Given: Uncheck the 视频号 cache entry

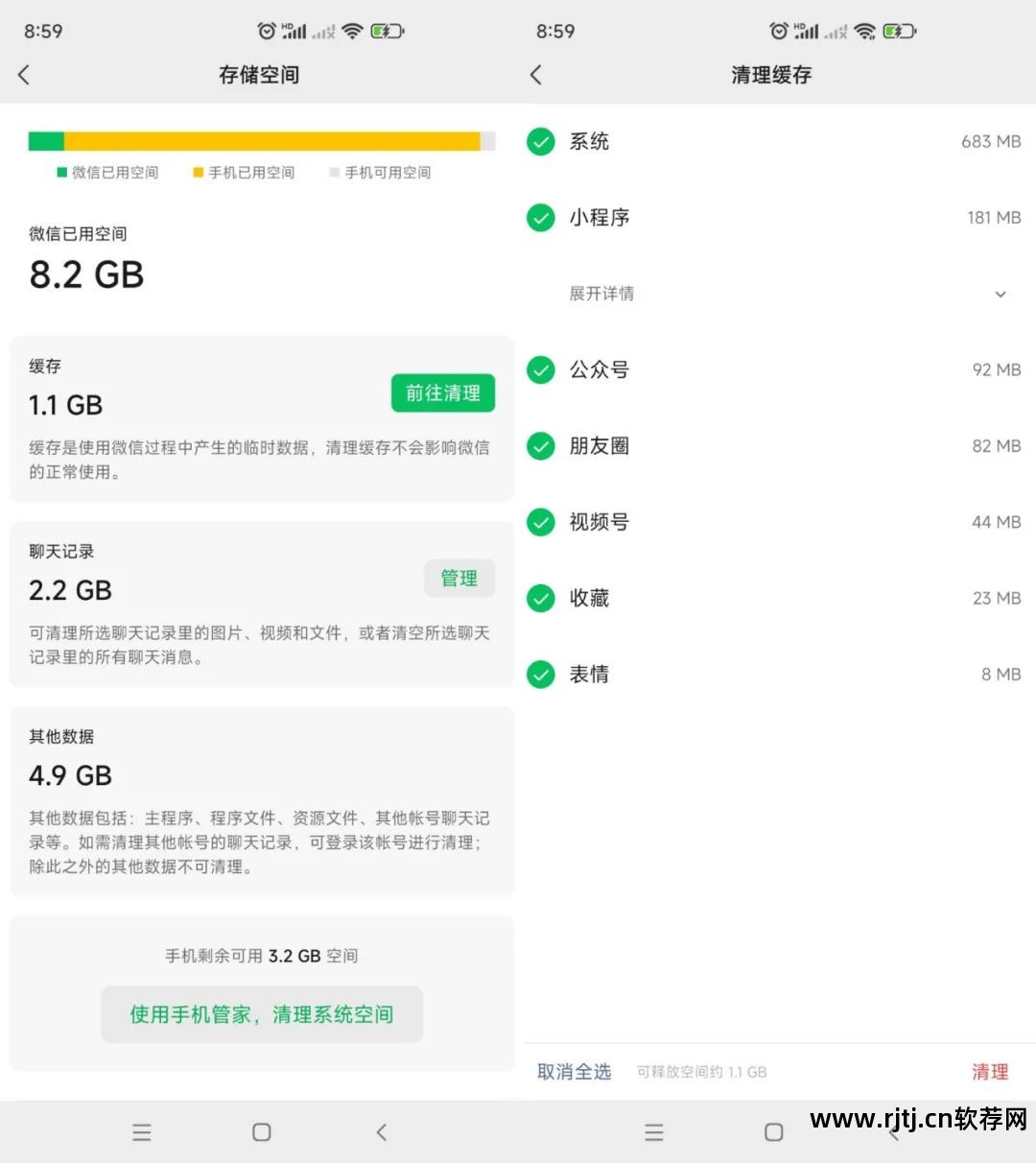Looking at the screenshot, I should pos(540,522).
